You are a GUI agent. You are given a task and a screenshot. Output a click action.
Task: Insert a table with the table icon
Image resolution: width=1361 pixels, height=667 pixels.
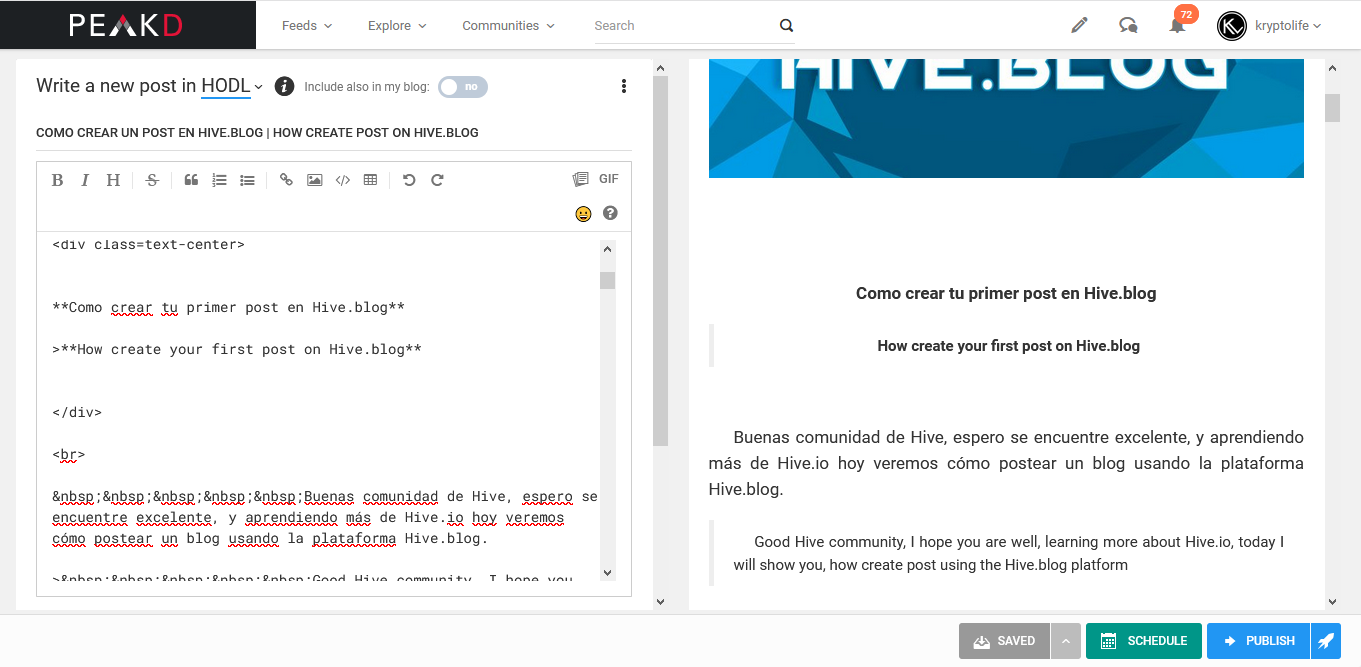coord(370,180)
